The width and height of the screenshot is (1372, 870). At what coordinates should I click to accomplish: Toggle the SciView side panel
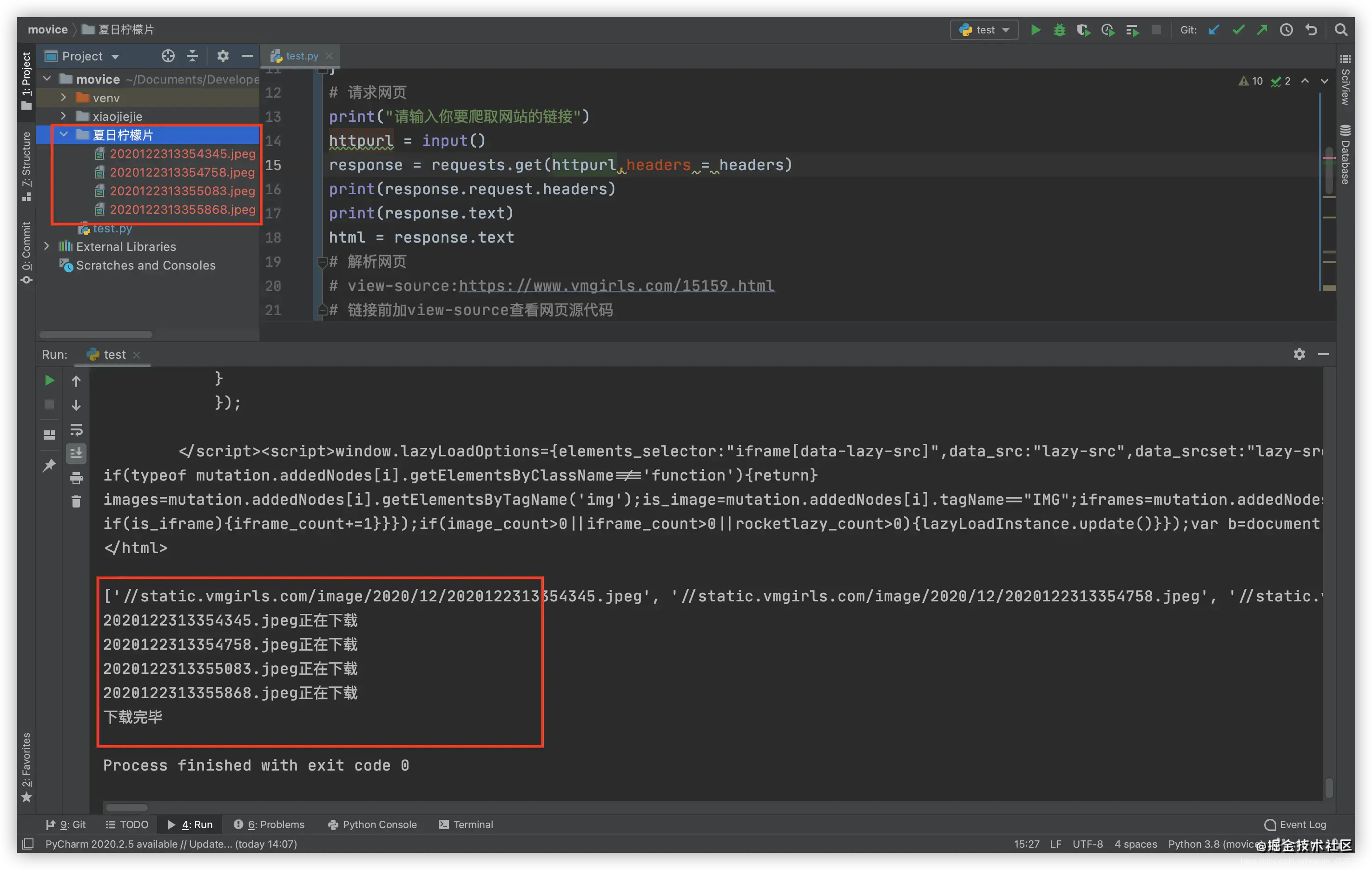click(x=1345, y=80)
